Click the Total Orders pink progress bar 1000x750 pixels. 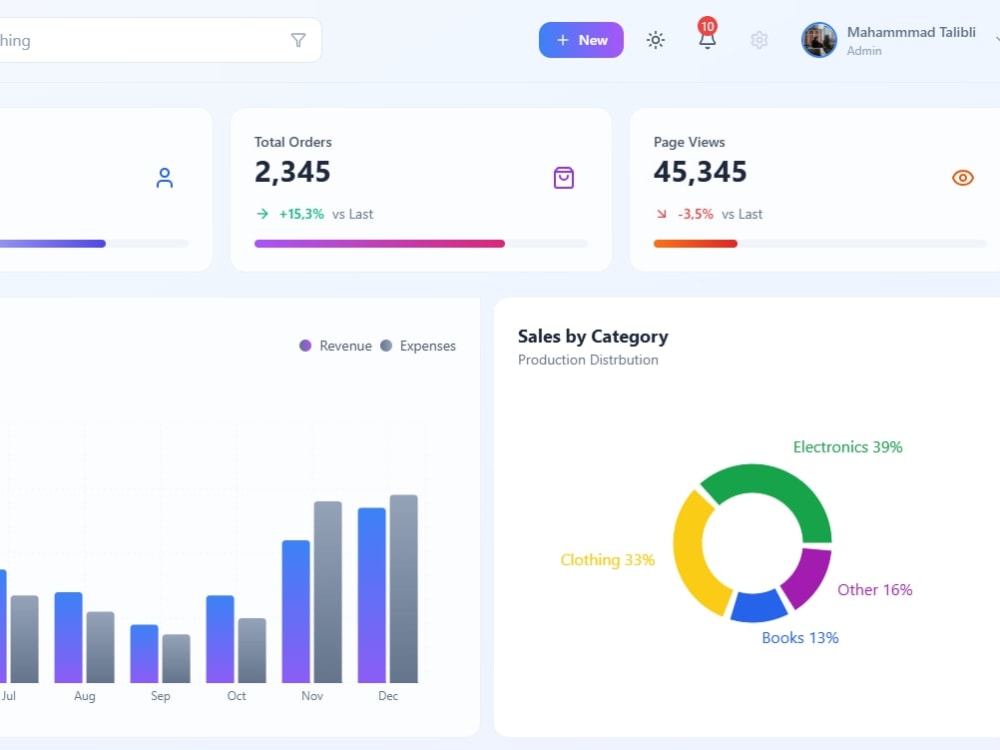(379, 244)
